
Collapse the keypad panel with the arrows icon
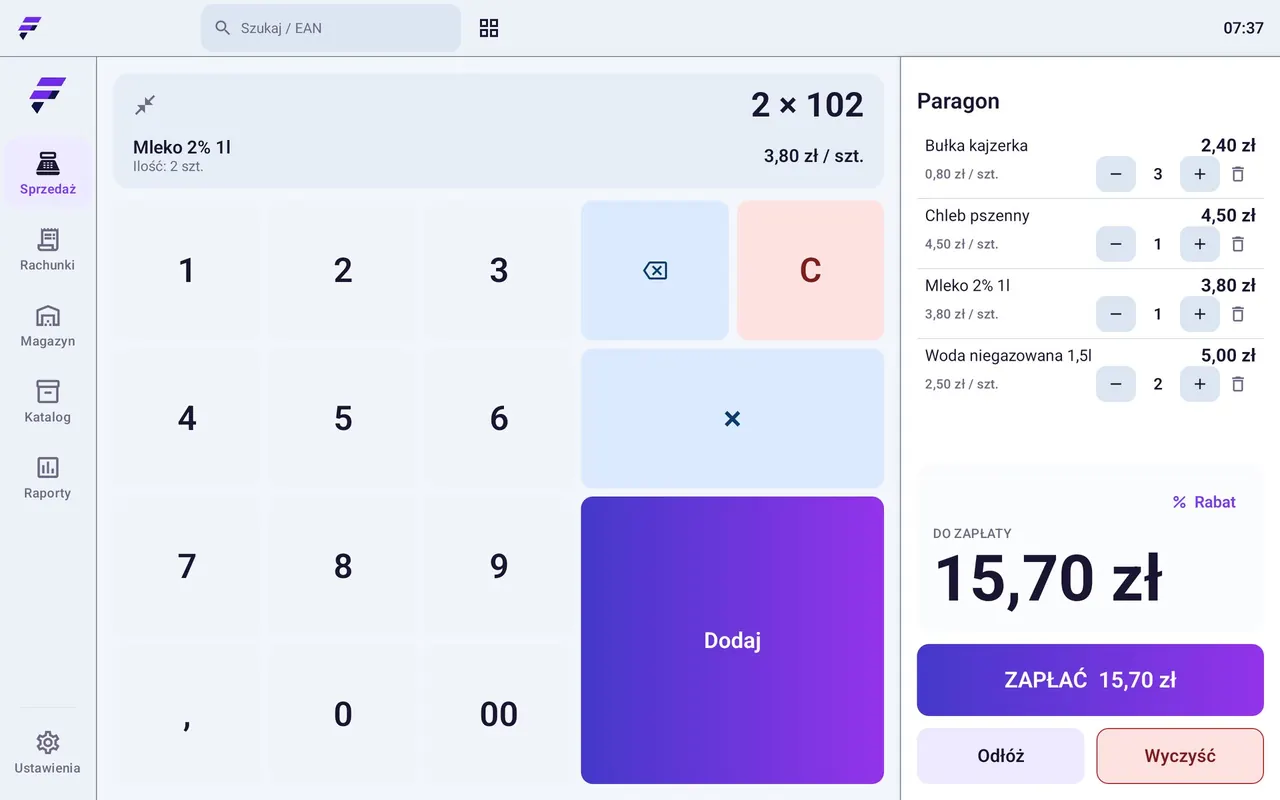[145, 105]
